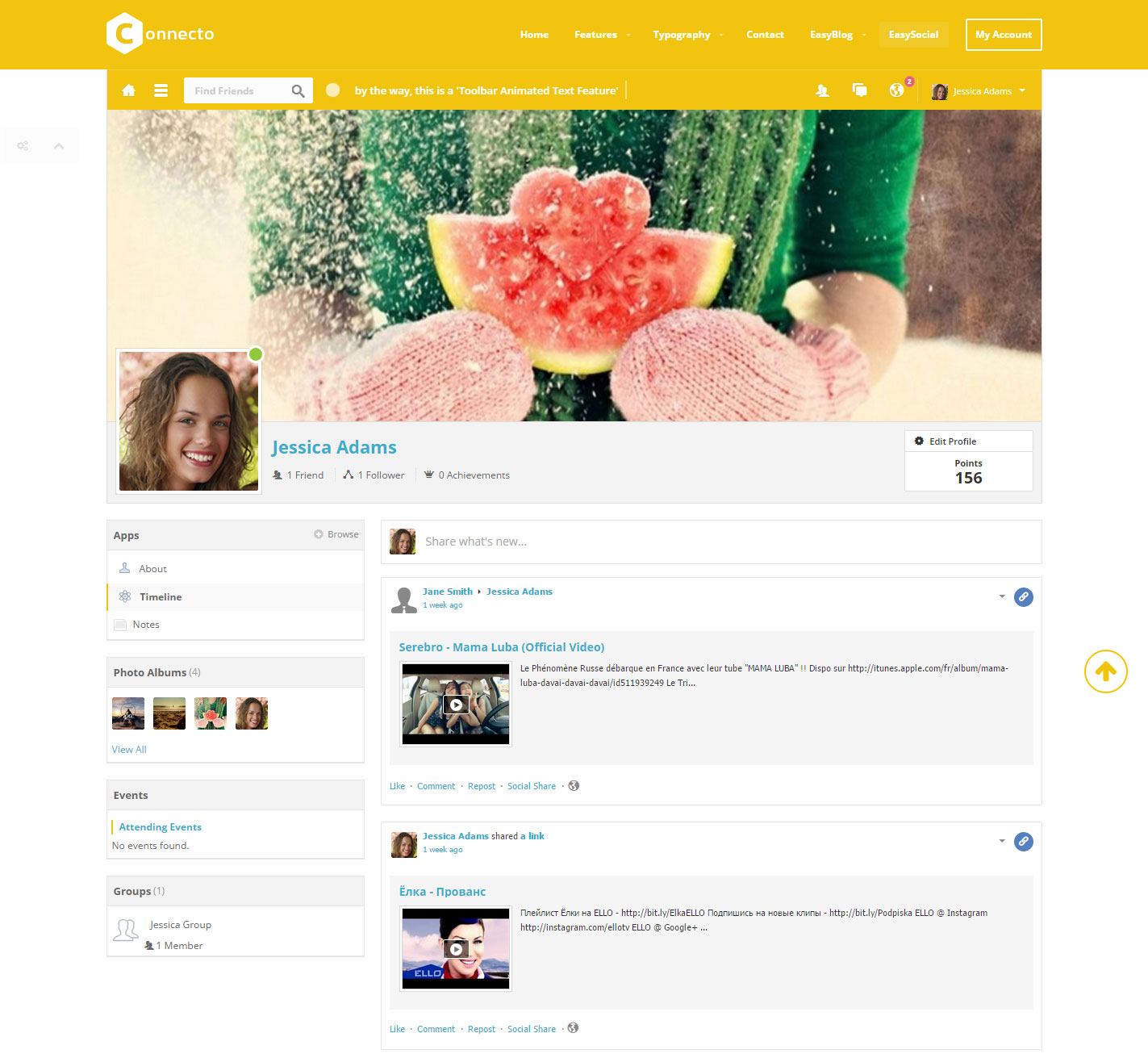Click the Edit Profile button
This screenshot has width=1148, height=1054.
coord(968,441)
